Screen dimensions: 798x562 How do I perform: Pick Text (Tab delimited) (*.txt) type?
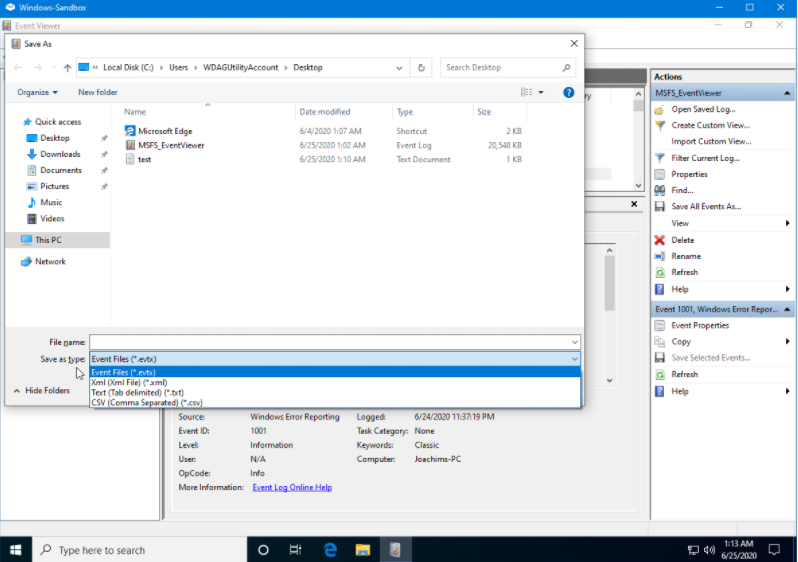(x=137, y=392)
